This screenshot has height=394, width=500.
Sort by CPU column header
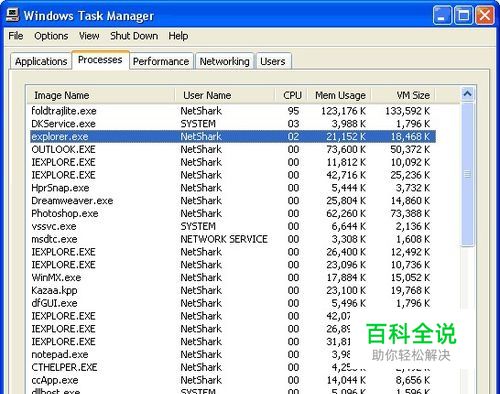coord(291,95)
